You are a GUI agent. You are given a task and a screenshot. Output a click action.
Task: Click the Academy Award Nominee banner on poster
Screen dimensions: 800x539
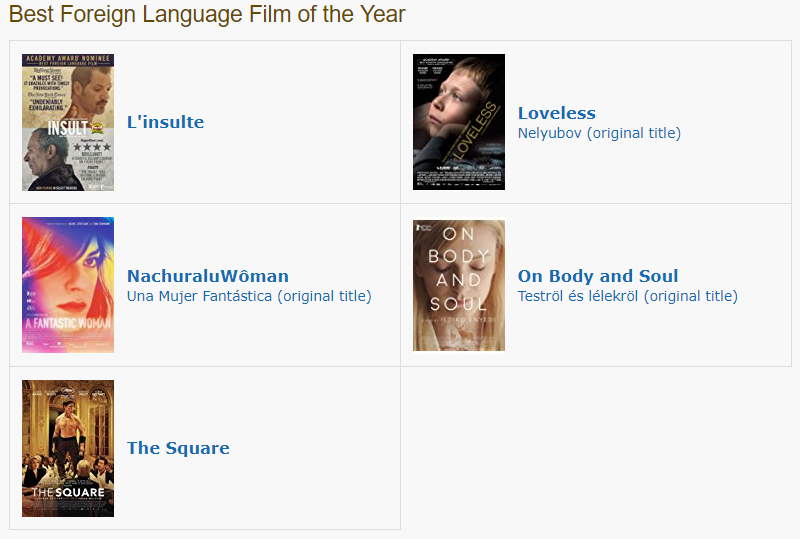pyautogui.click(x=68, y=60)
